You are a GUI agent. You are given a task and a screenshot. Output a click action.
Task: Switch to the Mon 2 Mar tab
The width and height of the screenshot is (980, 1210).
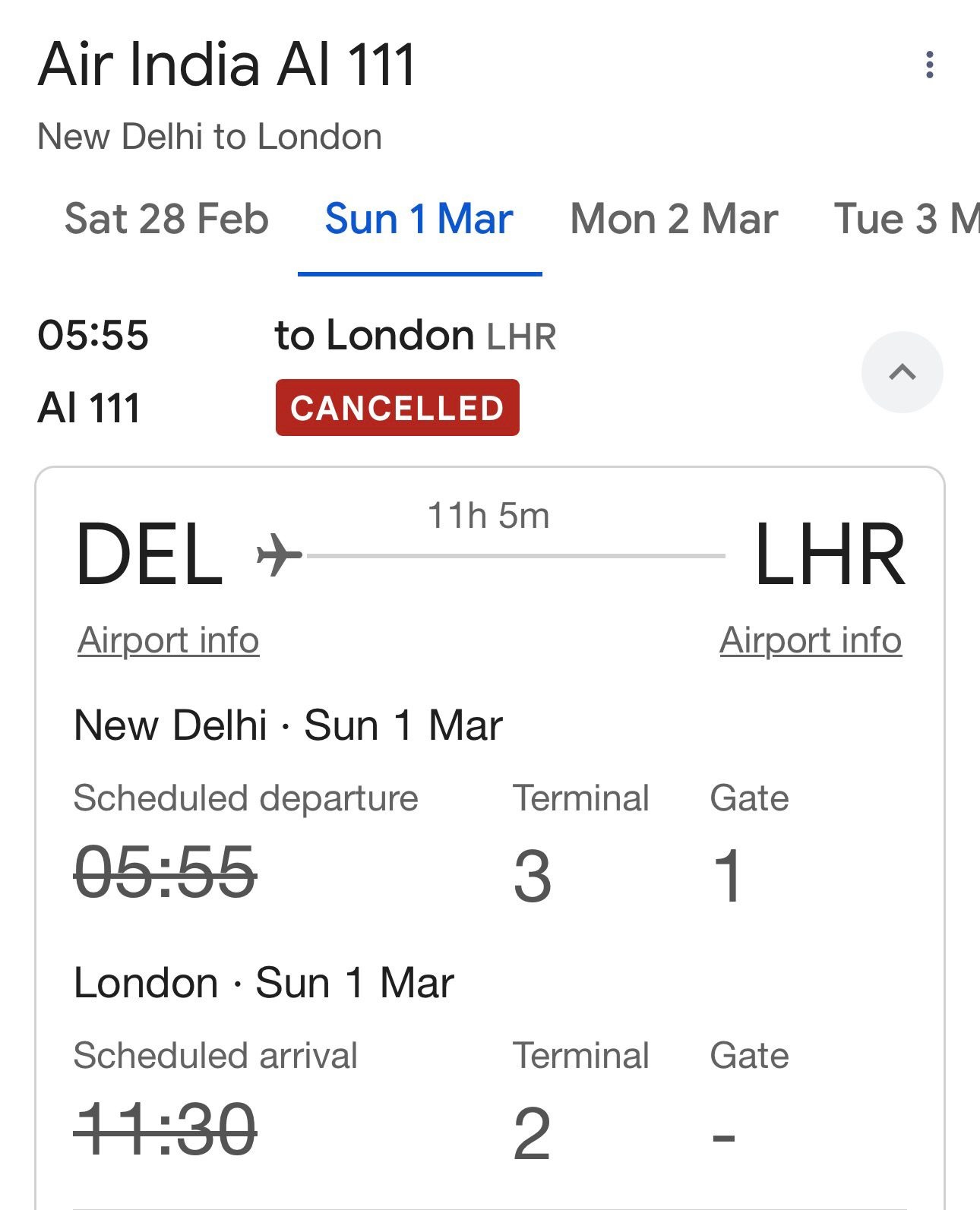point(674,220)
